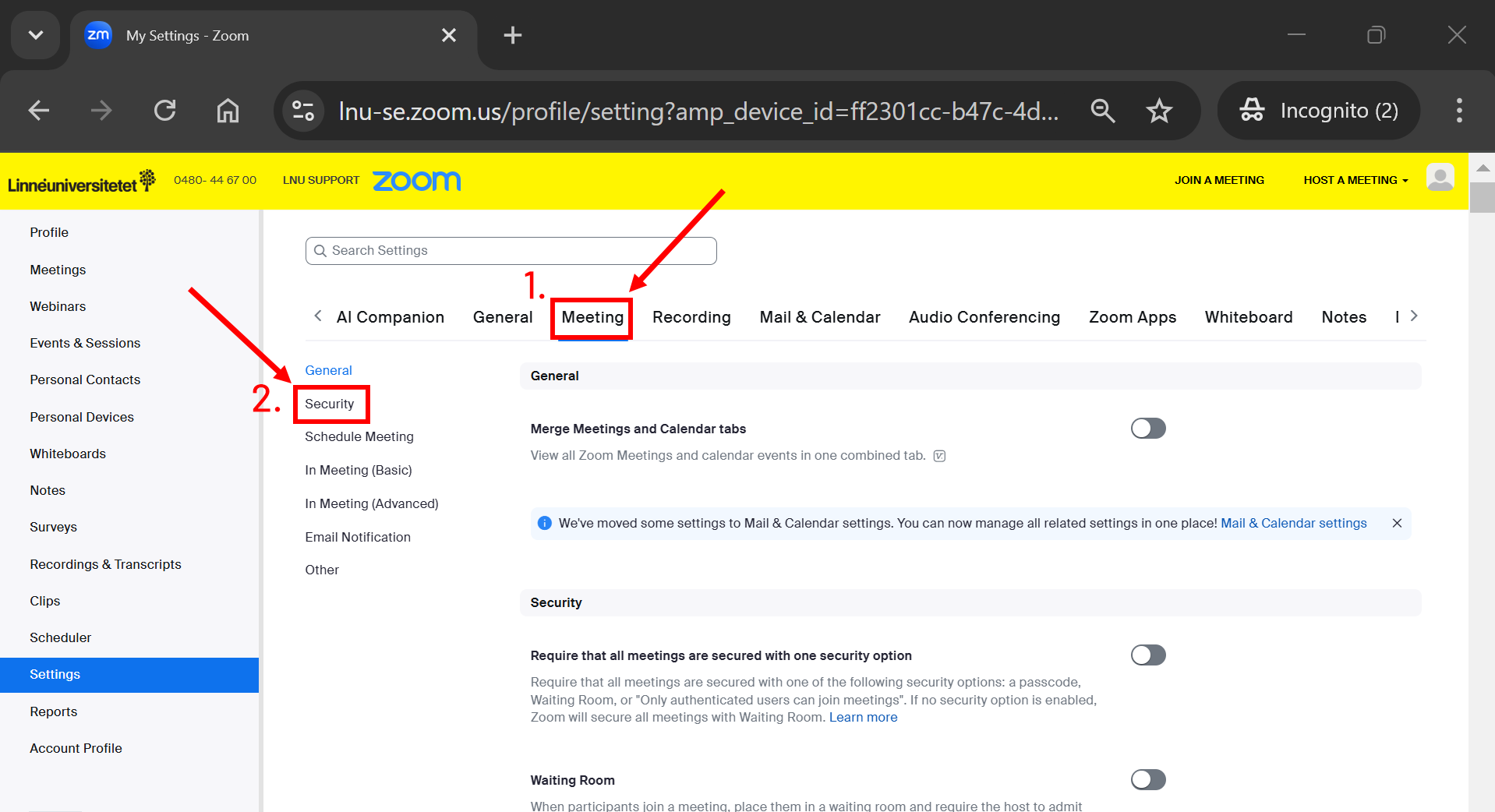Screen dimensions: 1495x812
Task: Toggle Waiting Room setting
Action: (x=1148, y=780)
